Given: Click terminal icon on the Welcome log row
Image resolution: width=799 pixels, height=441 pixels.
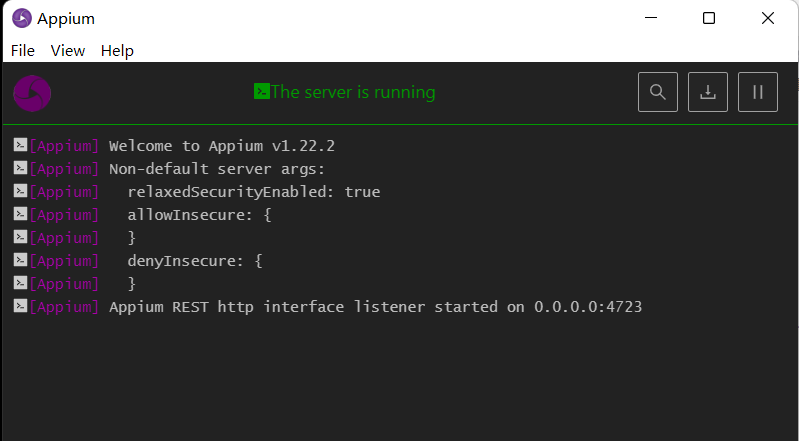Looking at the screenshot, I should tap(20, 145).
